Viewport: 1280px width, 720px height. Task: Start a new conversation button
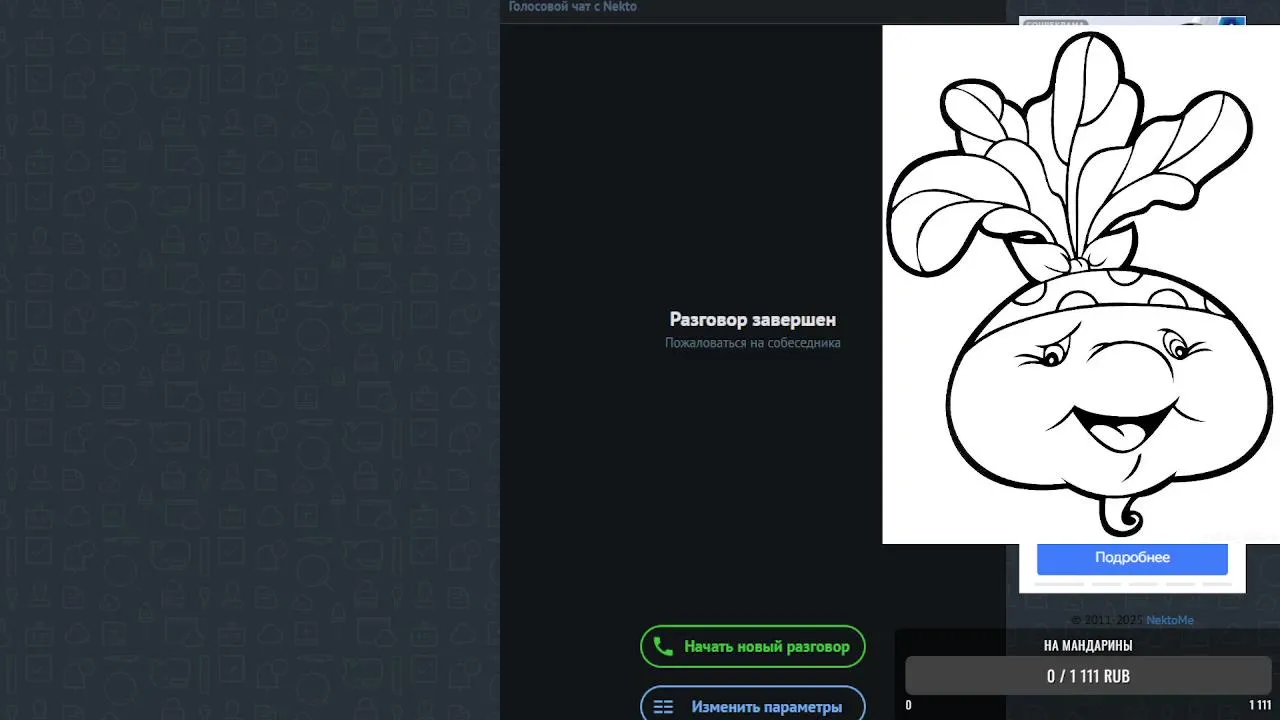[753, 647]
